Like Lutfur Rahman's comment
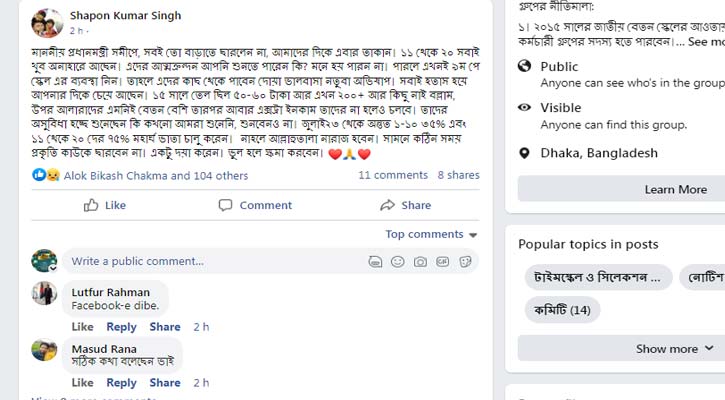This screenshot has height=400, width=725. pos(82,327)
